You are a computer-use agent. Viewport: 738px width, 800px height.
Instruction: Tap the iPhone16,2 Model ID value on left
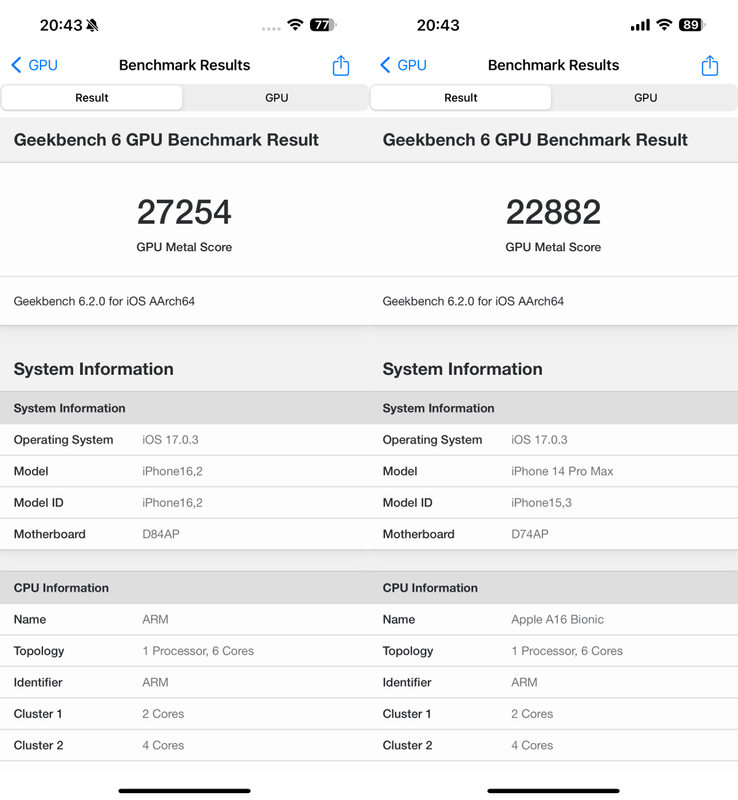(x=173, y=503)
